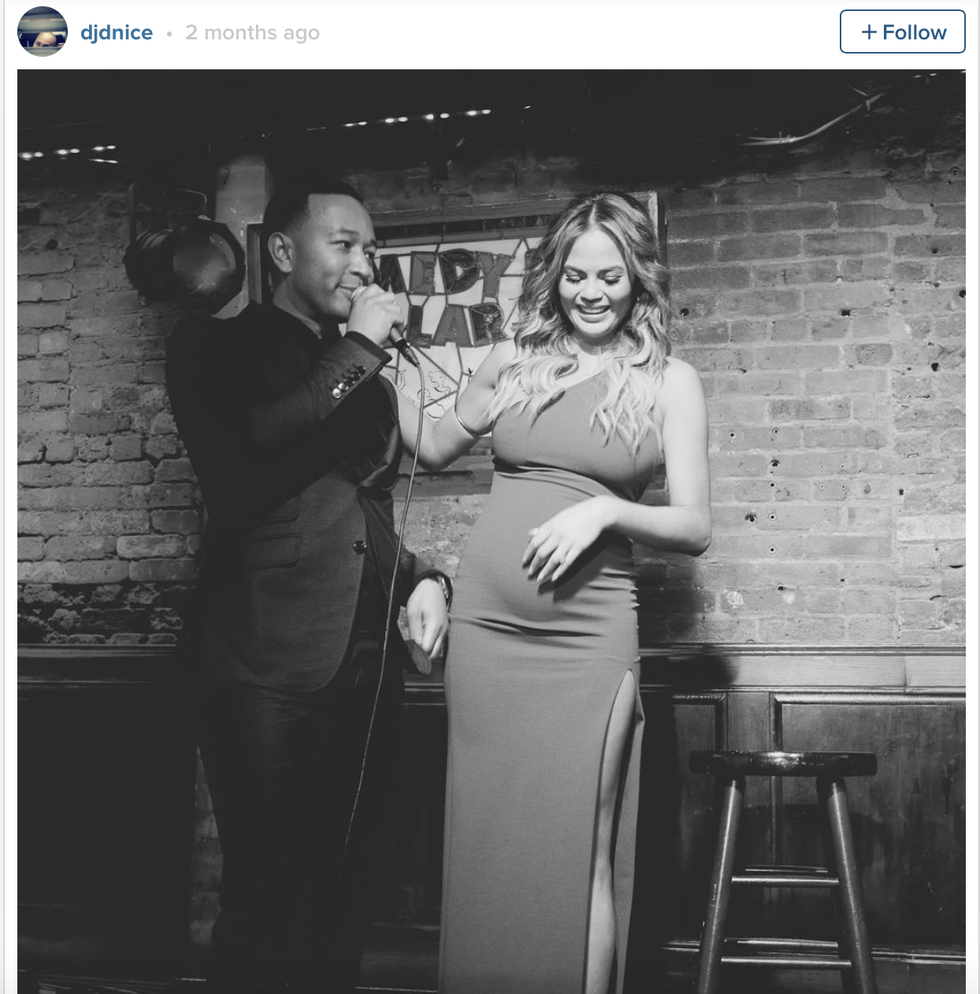Viewport: 980px width, 994px height.
Task: Click the brick wall right of the woman
Action: (820, 400)
